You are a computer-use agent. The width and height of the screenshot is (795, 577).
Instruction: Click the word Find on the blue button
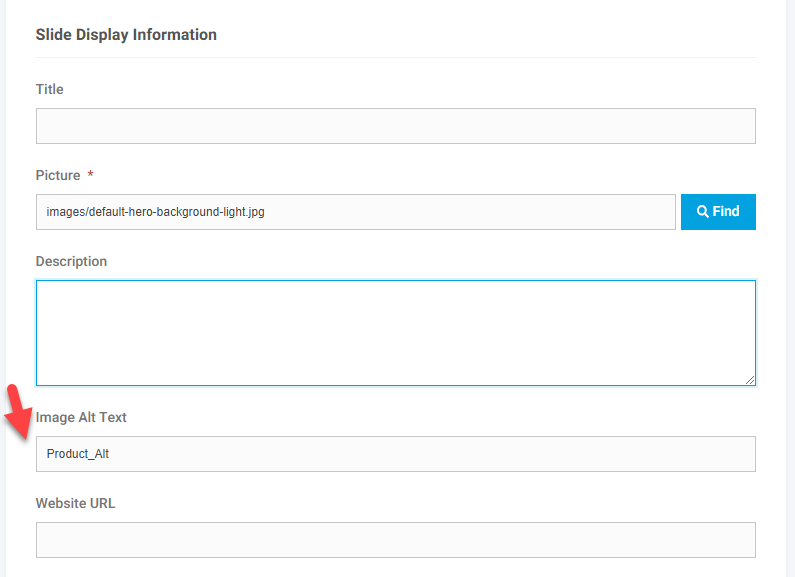coord(726,211)
